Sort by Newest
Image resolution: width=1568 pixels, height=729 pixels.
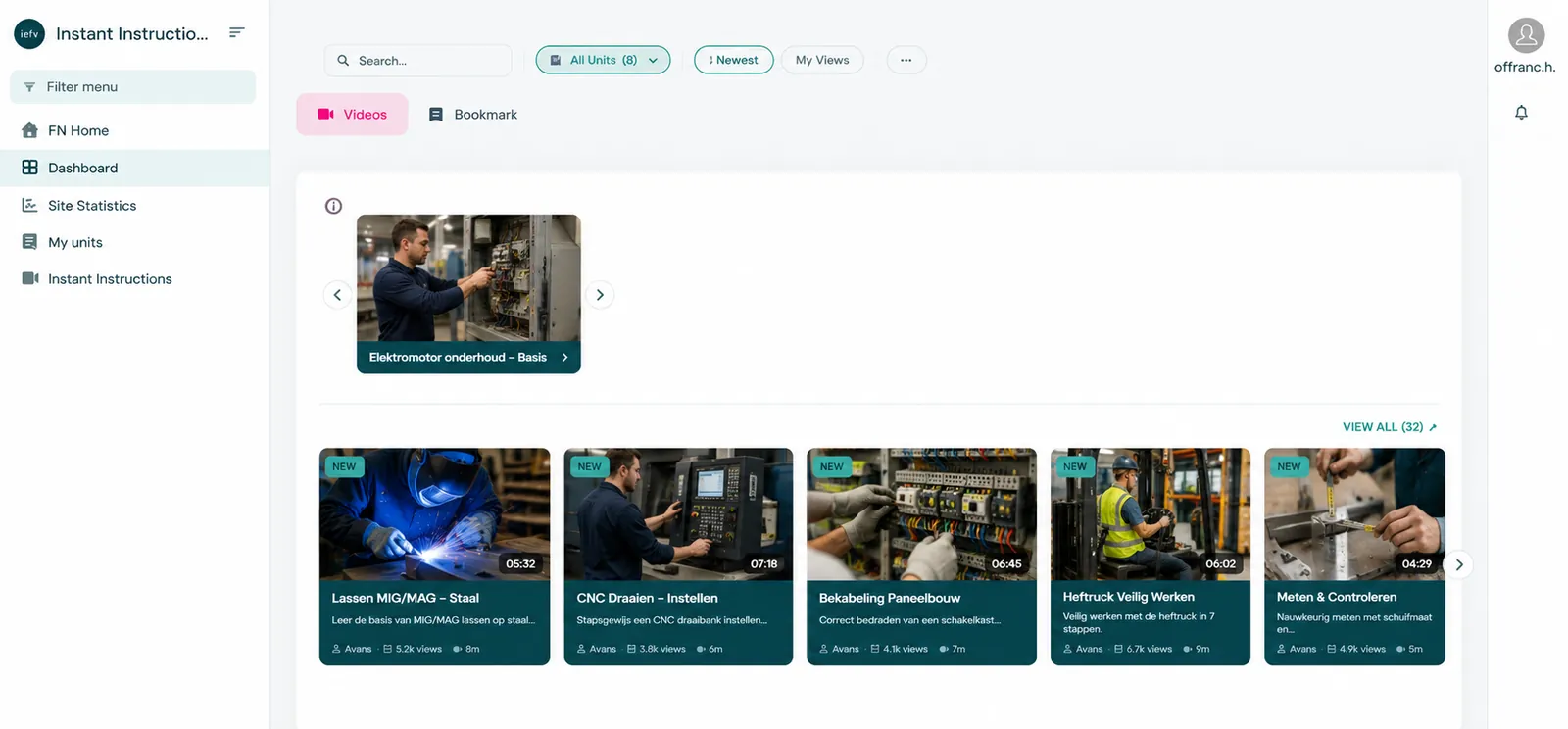tap(733, 60)
